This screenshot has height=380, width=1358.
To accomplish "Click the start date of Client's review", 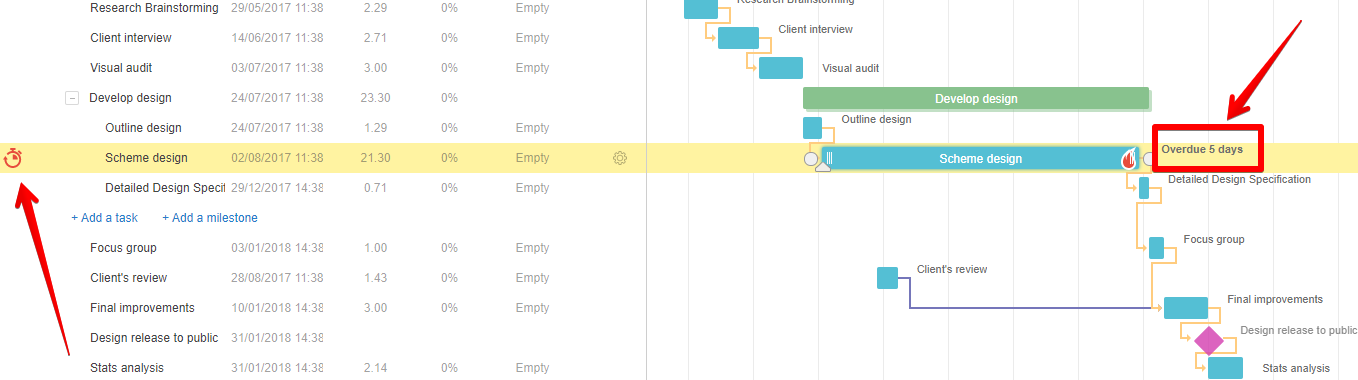I will click(x=277, y=278).
